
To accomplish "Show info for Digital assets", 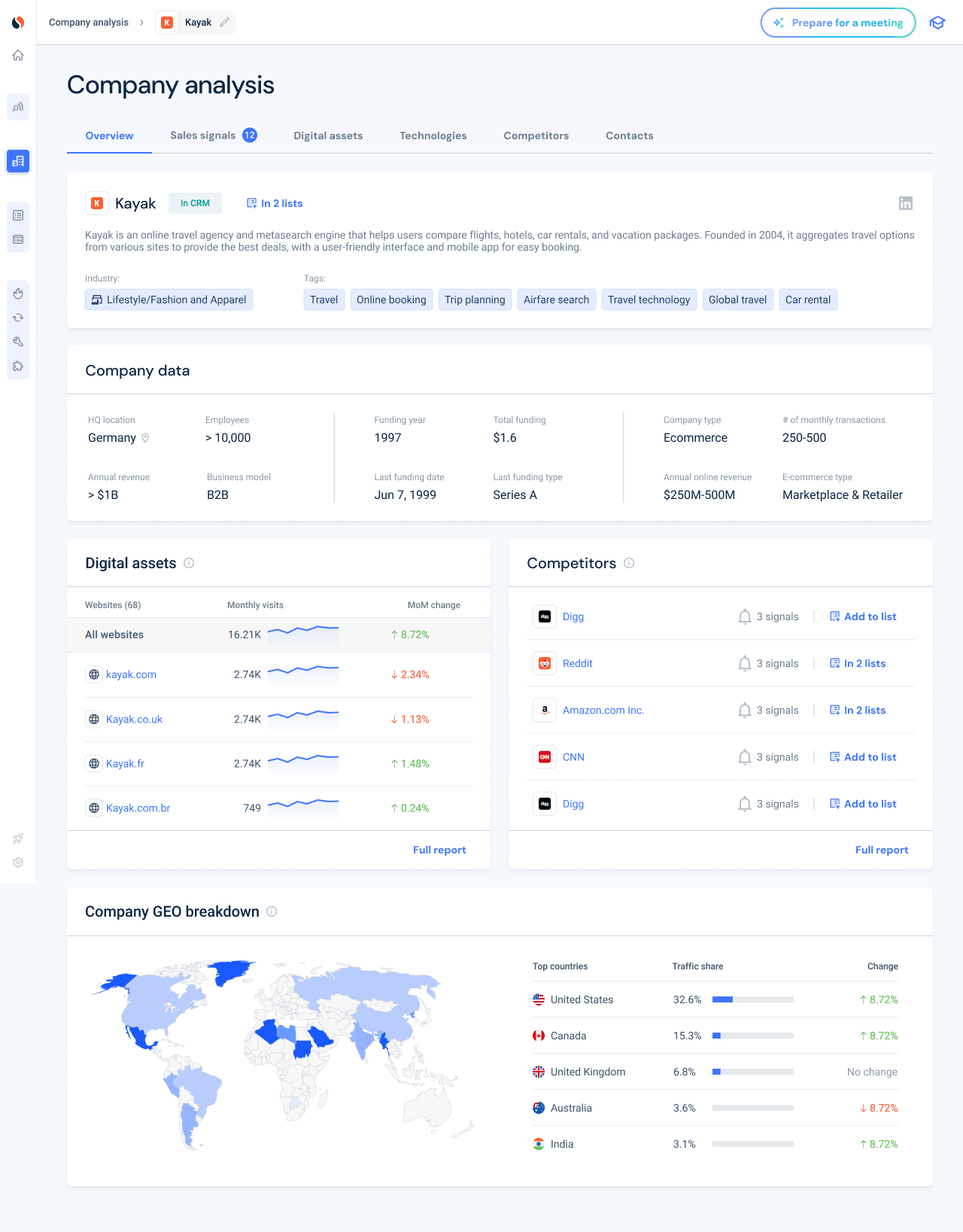I will pos(189,563).
